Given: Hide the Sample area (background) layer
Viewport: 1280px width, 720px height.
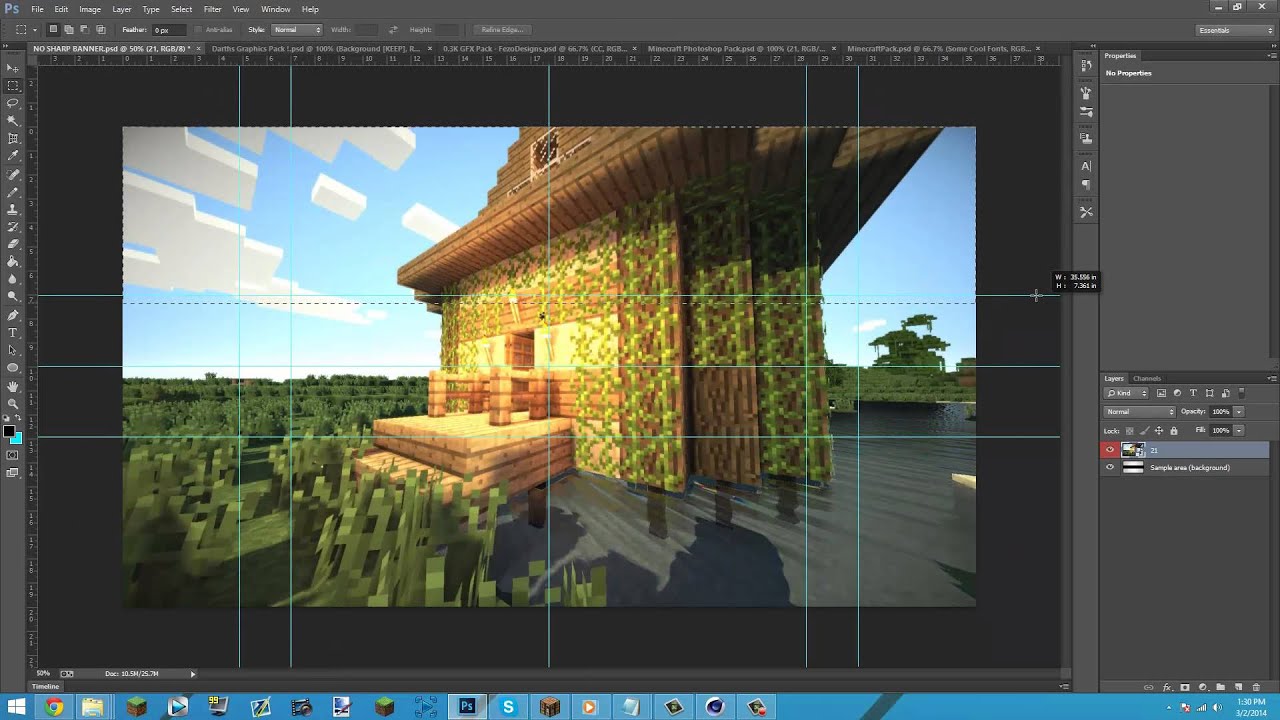Looking at the screenshot, I should click(1110, 467).
